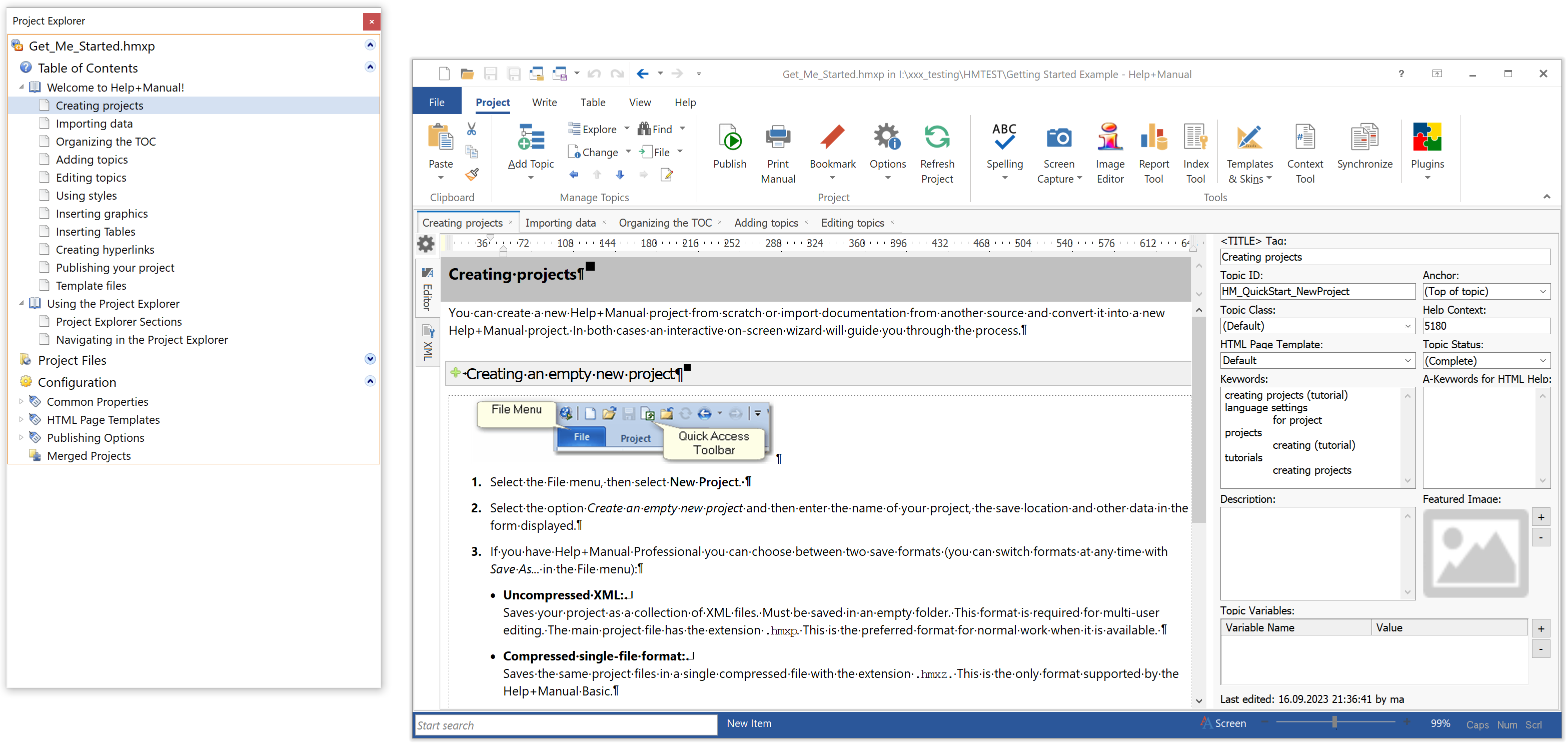Open the Topic Class dropdown

pos(1317,327)
